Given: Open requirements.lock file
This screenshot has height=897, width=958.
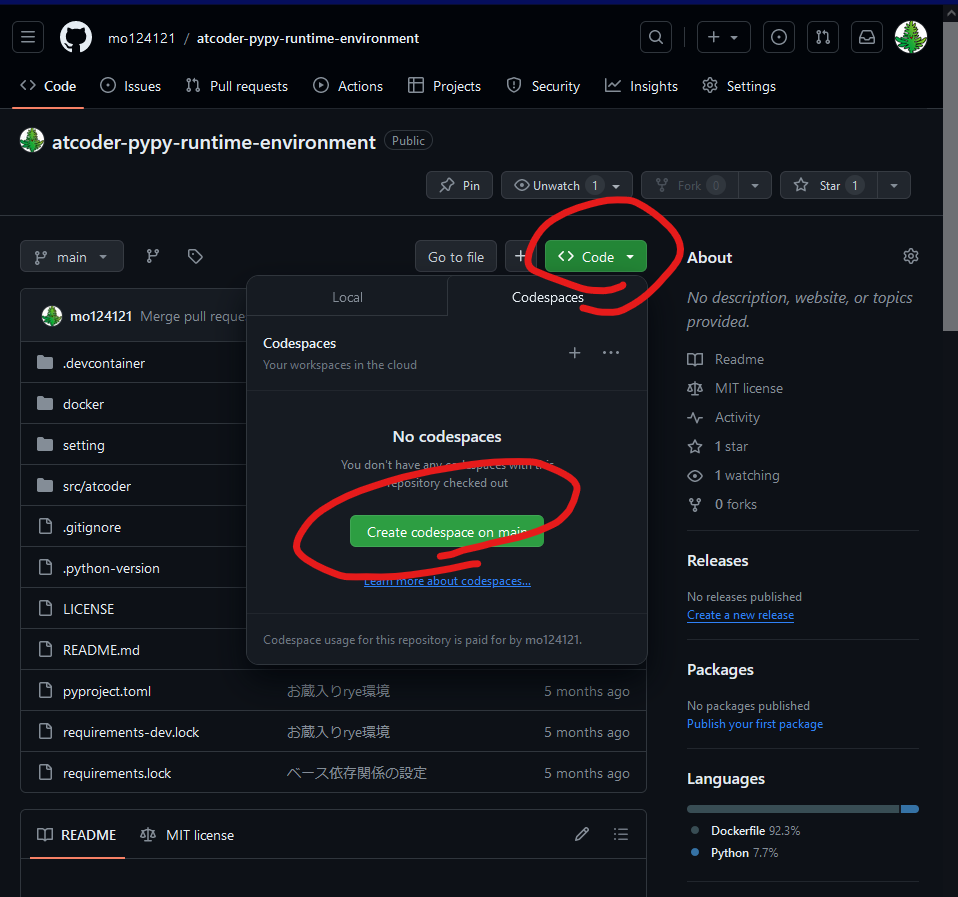Looking at the screenshot, I should (117, 773).
